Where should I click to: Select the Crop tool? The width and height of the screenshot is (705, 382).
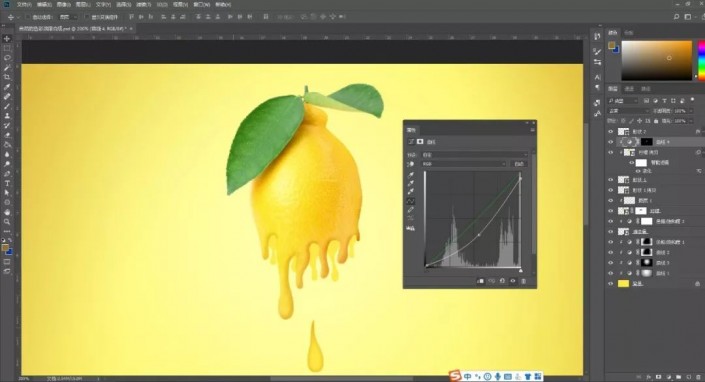[x=7, y=77]
